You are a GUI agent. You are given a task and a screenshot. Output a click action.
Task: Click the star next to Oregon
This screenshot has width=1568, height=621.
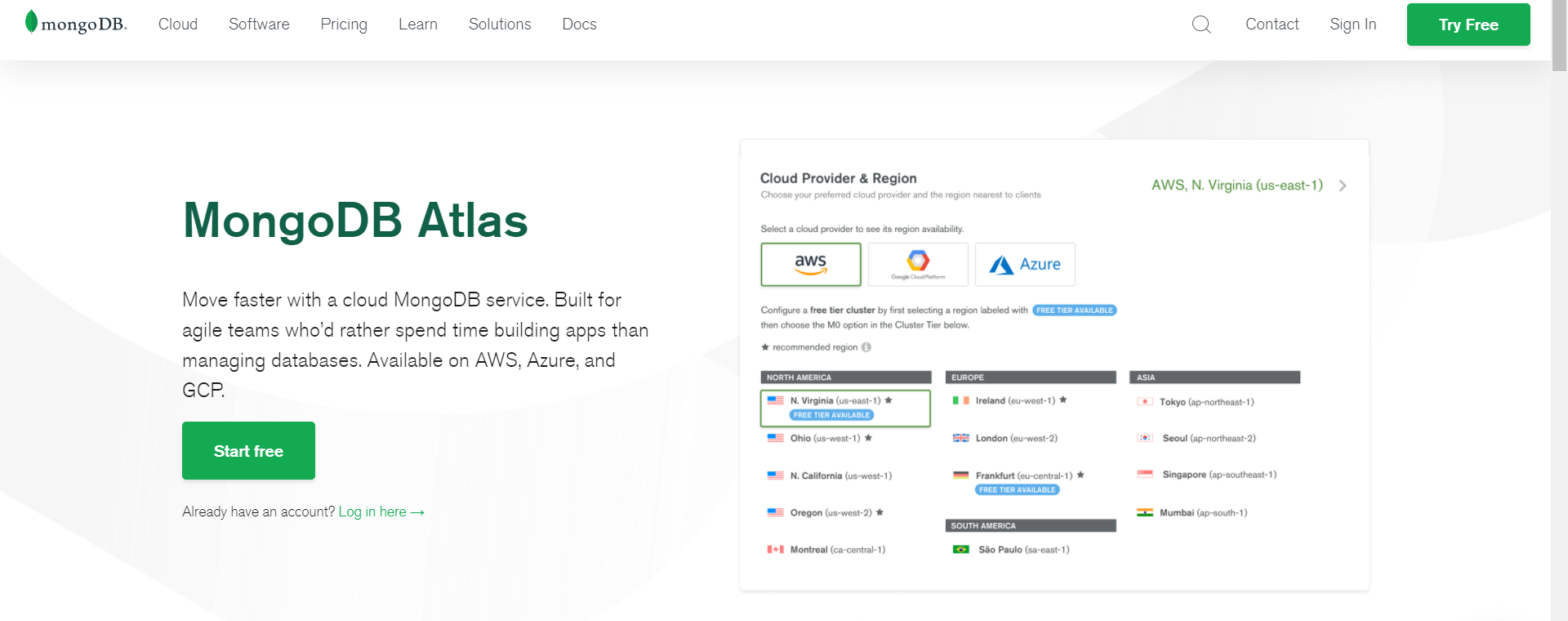[880, 512]
